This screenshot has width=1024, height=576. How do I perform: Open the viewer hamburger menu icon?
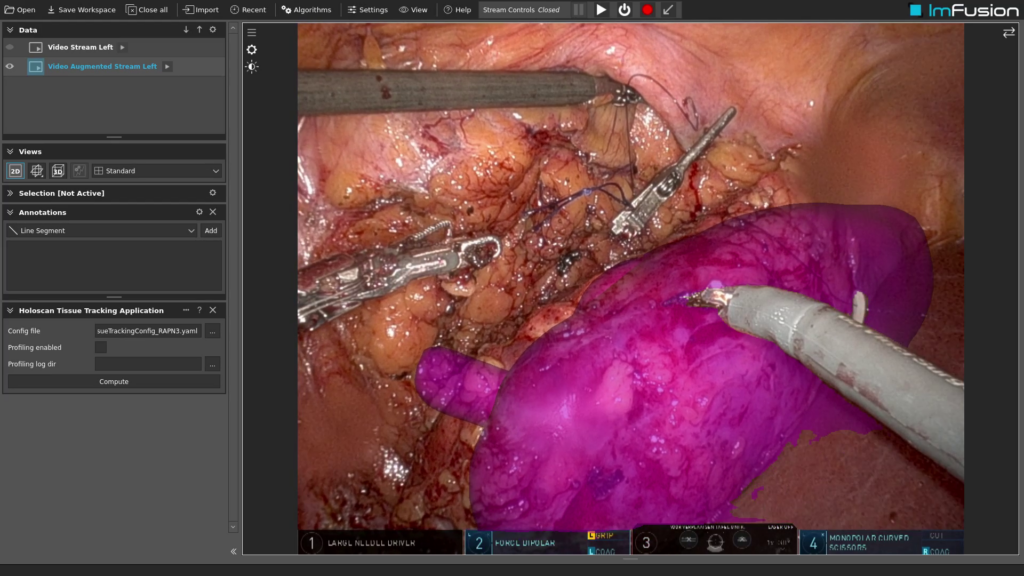[252, 32]
